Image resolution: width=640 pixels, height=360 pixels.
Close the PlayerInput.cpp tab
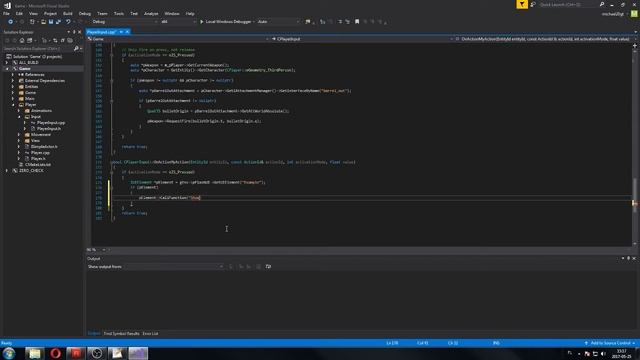tap(127, 32)
